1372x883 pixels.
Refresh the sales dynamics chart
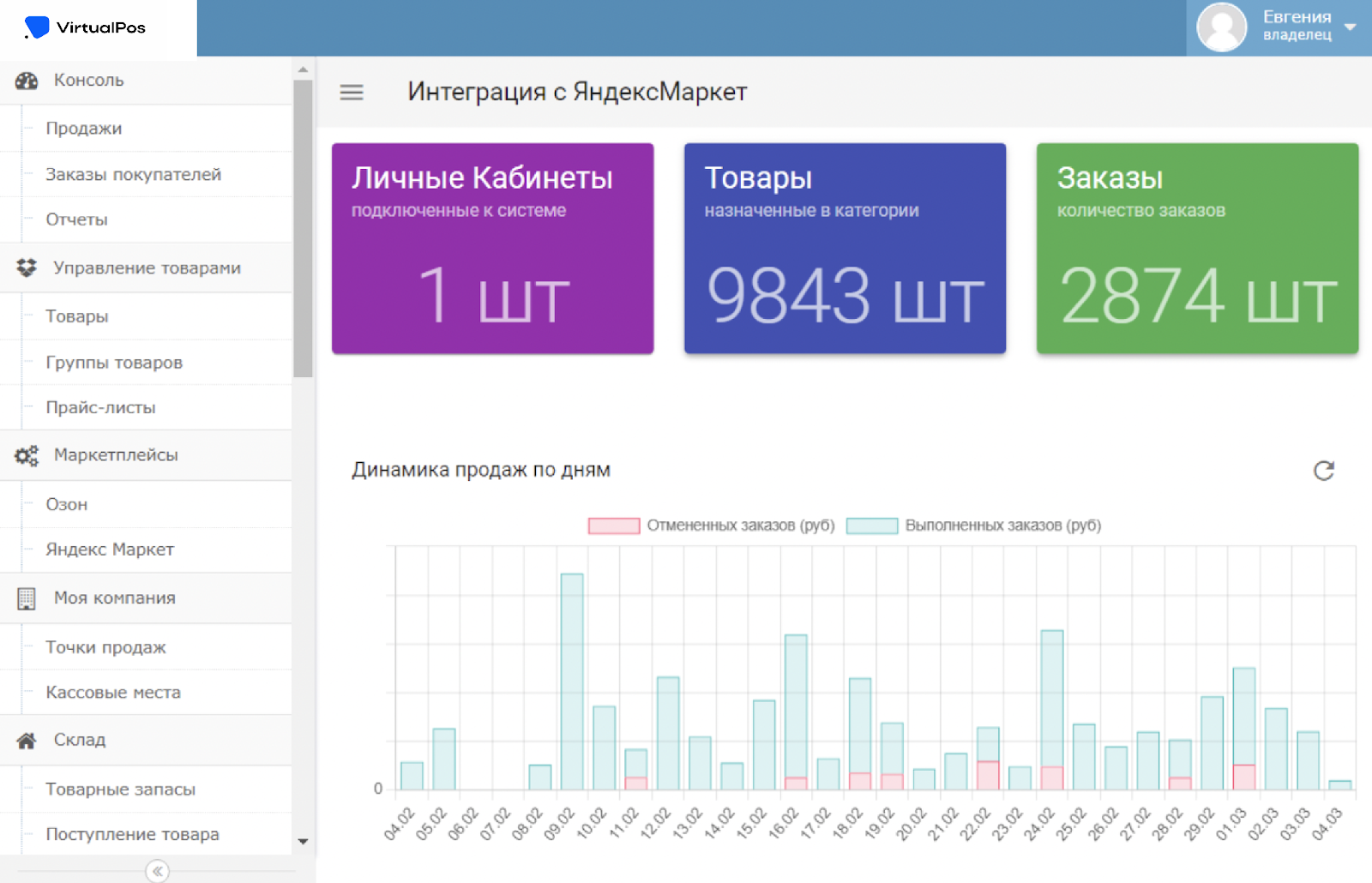[x=1323, y=471]
